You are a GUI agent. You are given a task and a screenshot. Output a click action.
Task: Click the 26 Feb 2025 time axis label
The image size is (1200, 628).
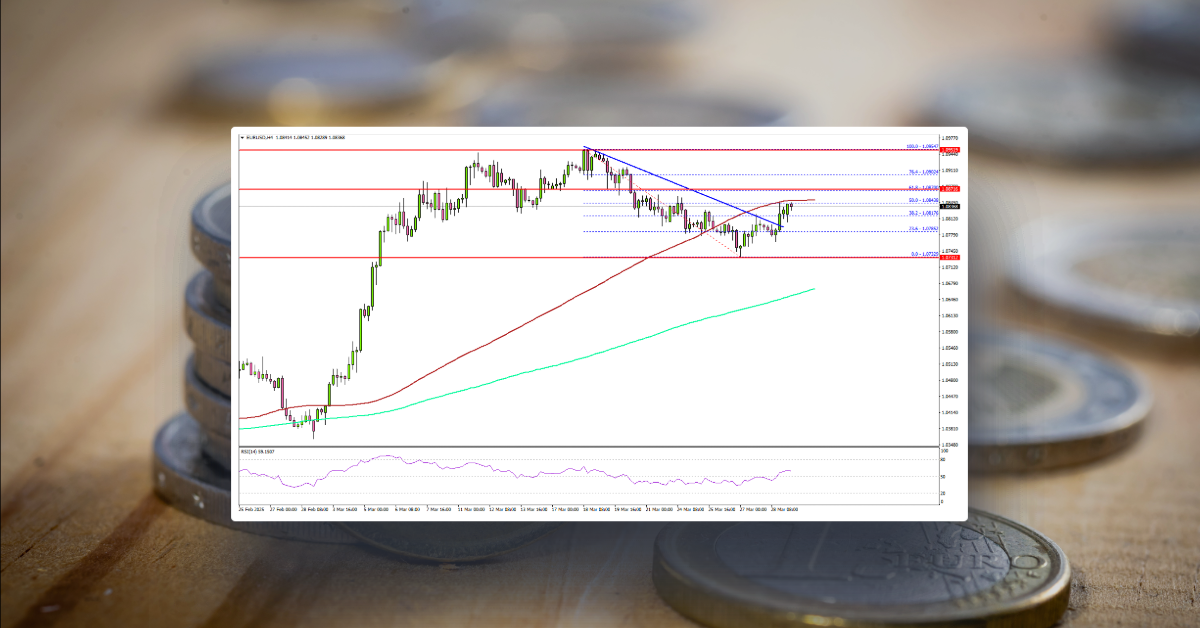coord(251,508)
